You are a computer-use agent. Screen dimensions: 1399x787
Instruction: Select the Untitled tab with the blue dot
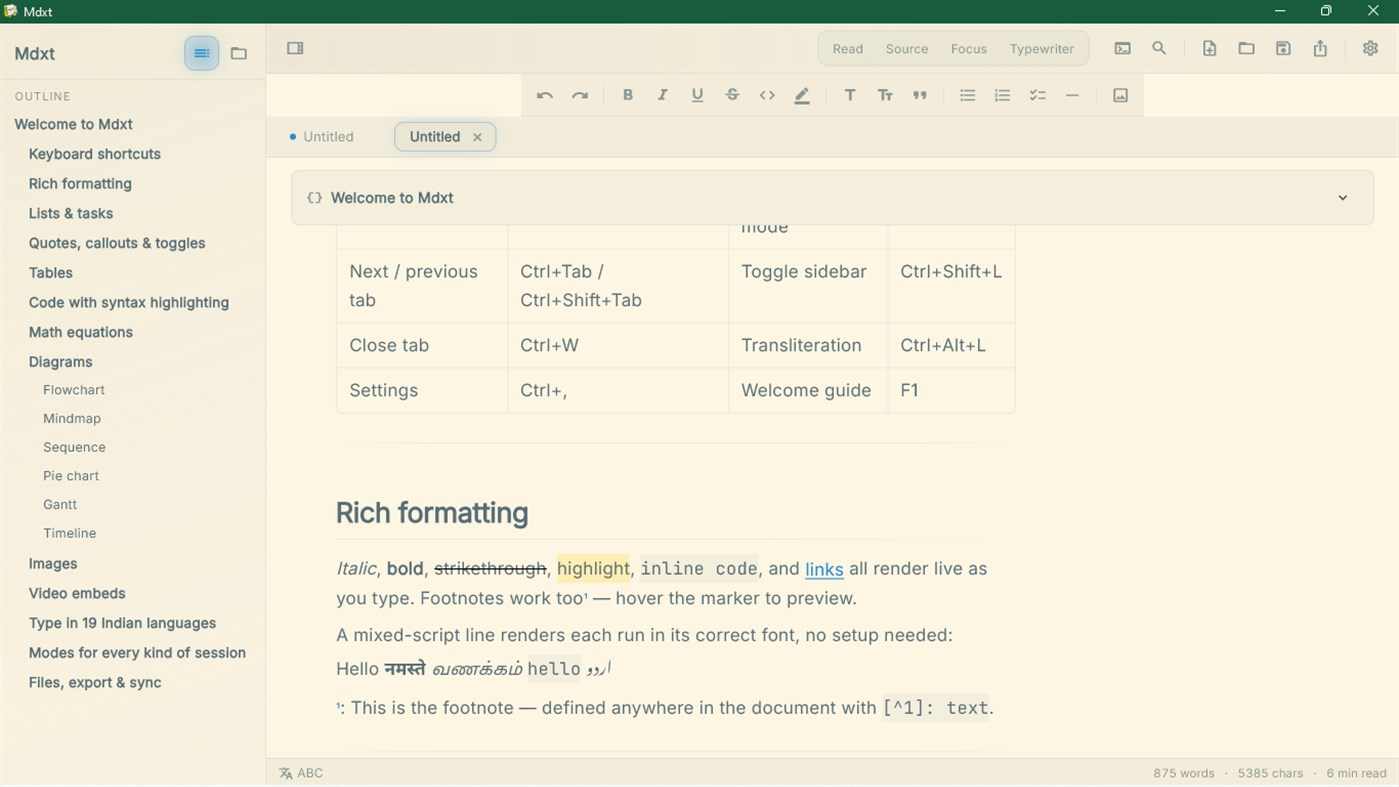pyautogui.click(x=321, y=137)
